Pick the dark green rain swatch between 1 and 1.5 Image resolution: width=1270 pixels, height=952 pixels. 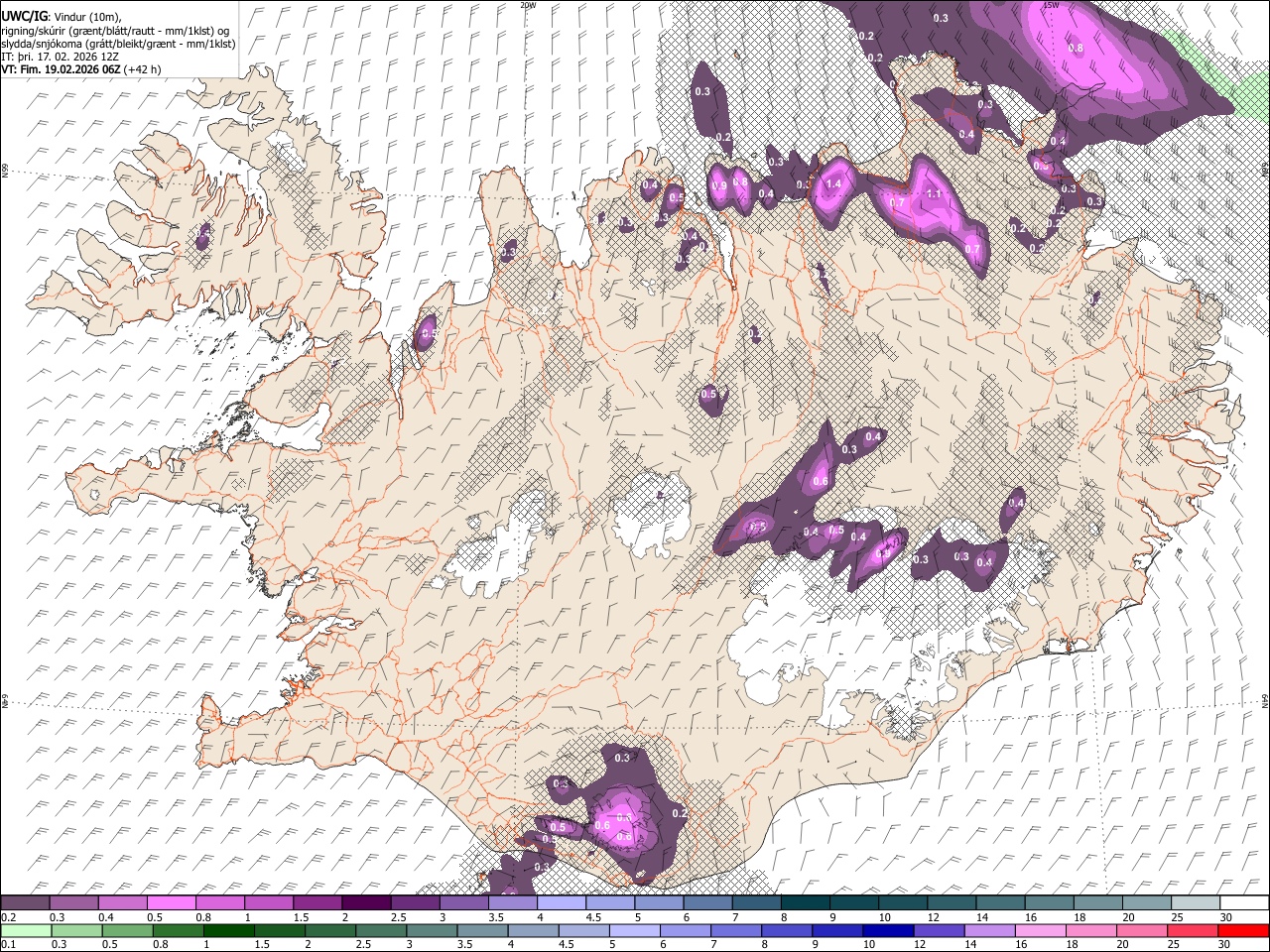pyautogui.click(x=228, y=930)
